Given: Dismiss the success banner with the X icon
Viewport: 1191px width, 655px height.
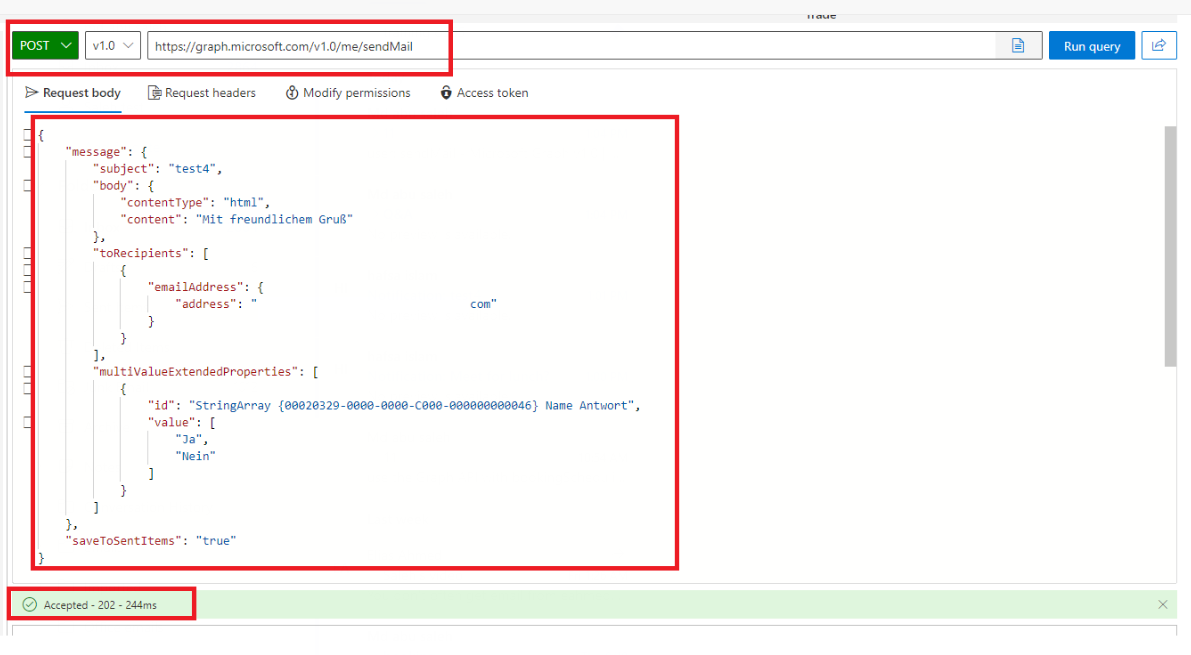Looking at the screenshot, I should [x=1162, y=604].
